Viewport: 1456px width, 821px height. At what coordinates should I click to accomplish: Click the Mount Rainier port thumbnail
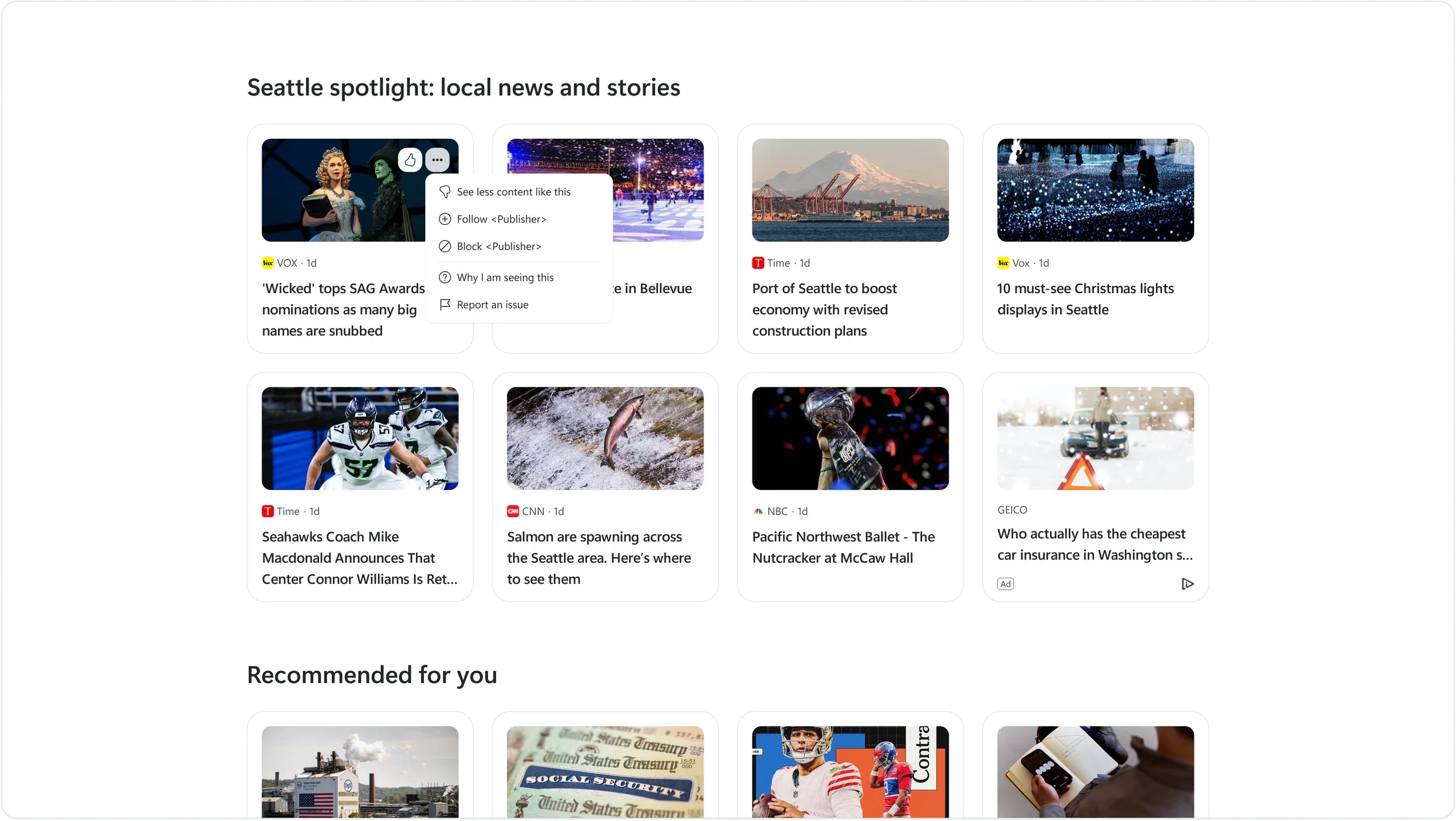pyautogui.click(x=850, y=191)
